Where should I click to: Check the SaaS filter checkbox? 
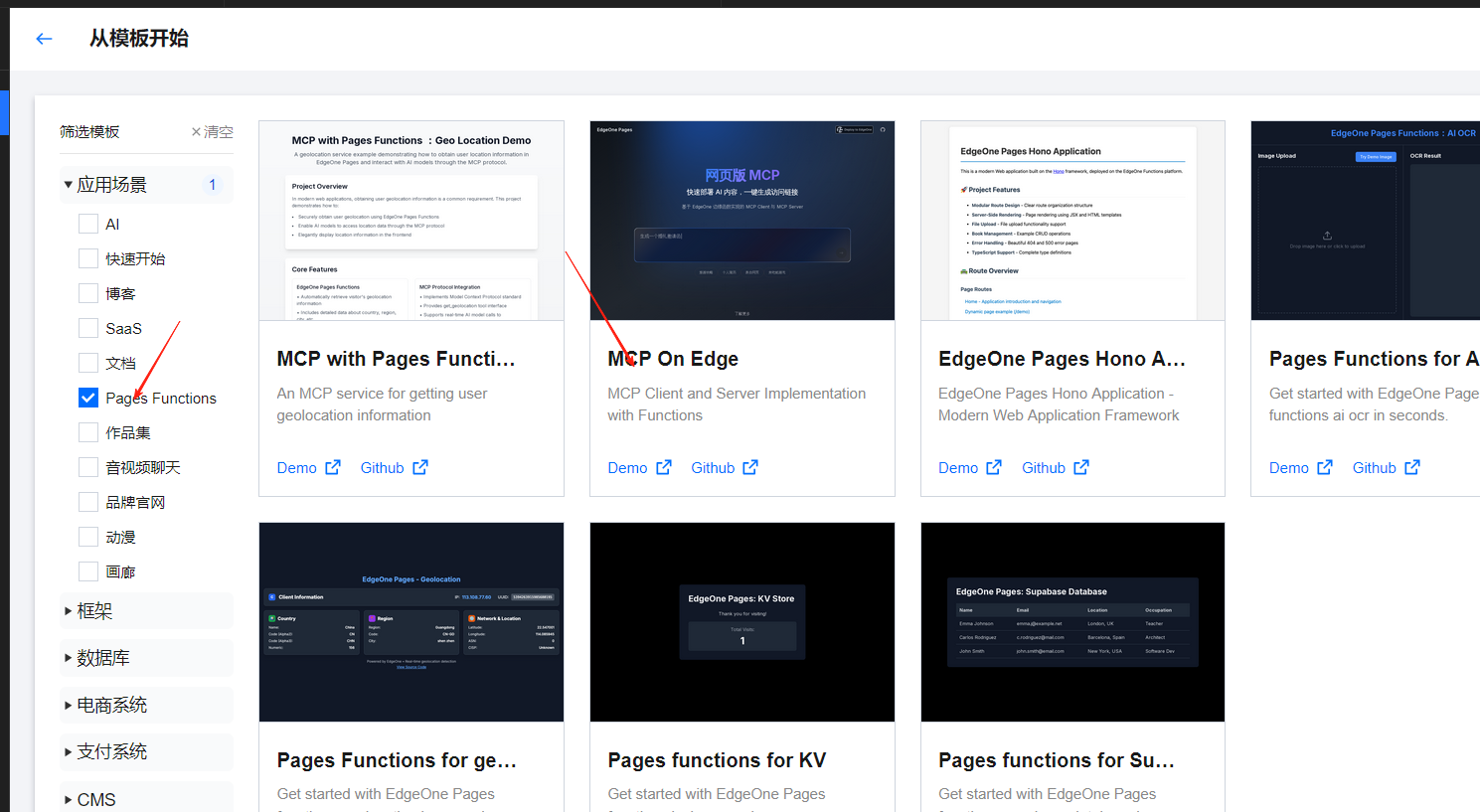tap(88, 329)
